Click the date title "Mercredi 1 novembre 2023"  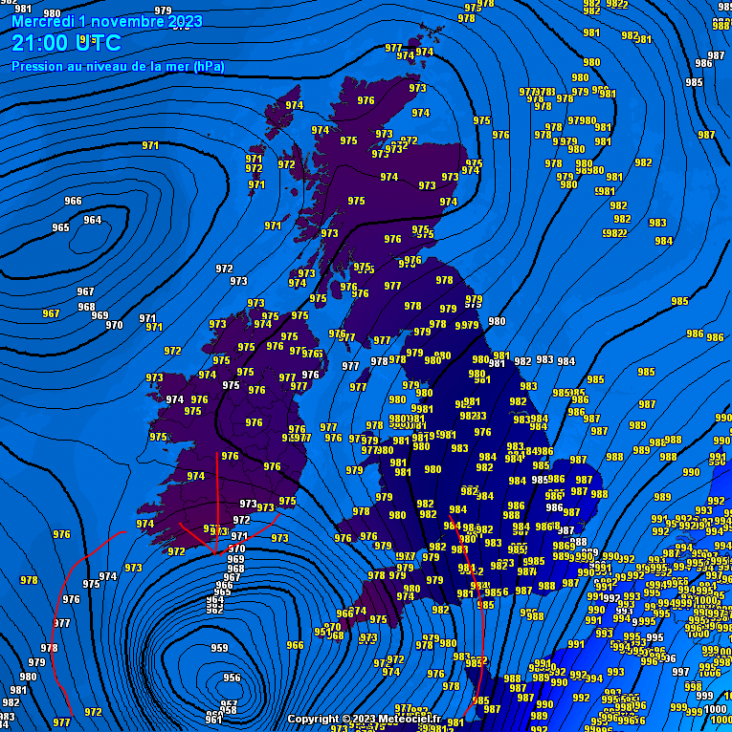pos(107,21)
